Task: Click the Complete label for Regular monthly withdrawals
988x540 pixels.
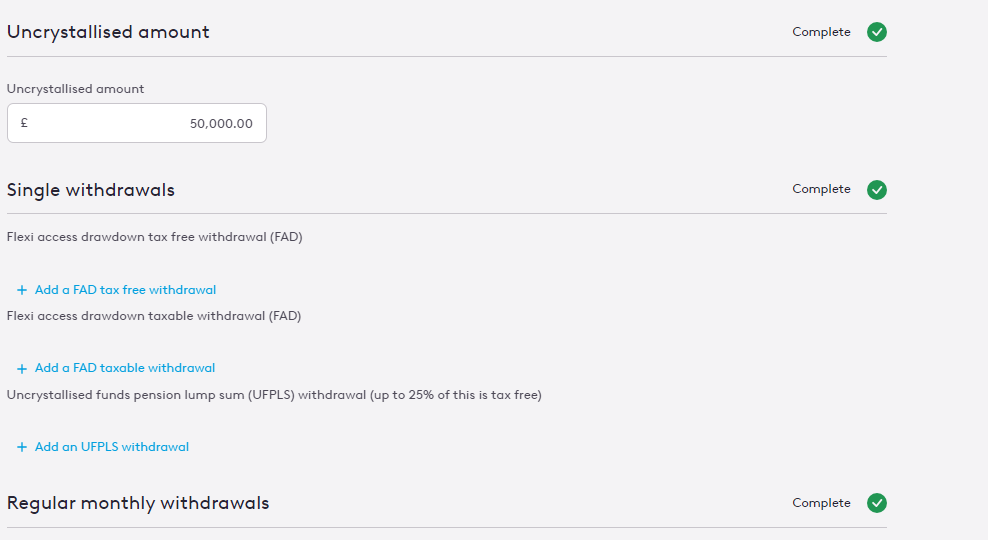Action: pyautogui.click(x=821, y=503)
